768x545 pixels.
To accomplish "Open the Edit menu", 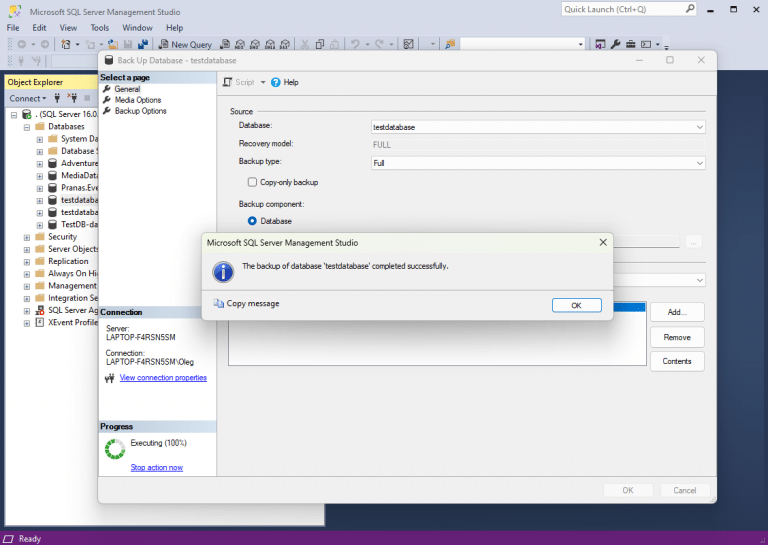I will pos(39,28).
